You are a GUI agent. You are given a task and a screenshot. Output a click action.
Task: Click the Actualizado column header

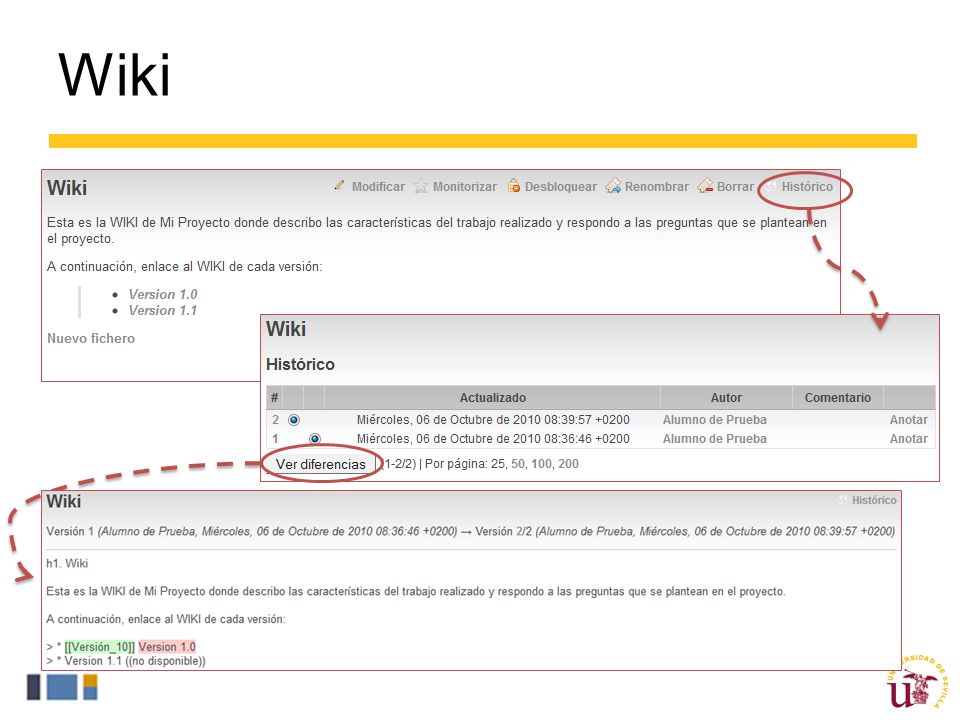492,398
